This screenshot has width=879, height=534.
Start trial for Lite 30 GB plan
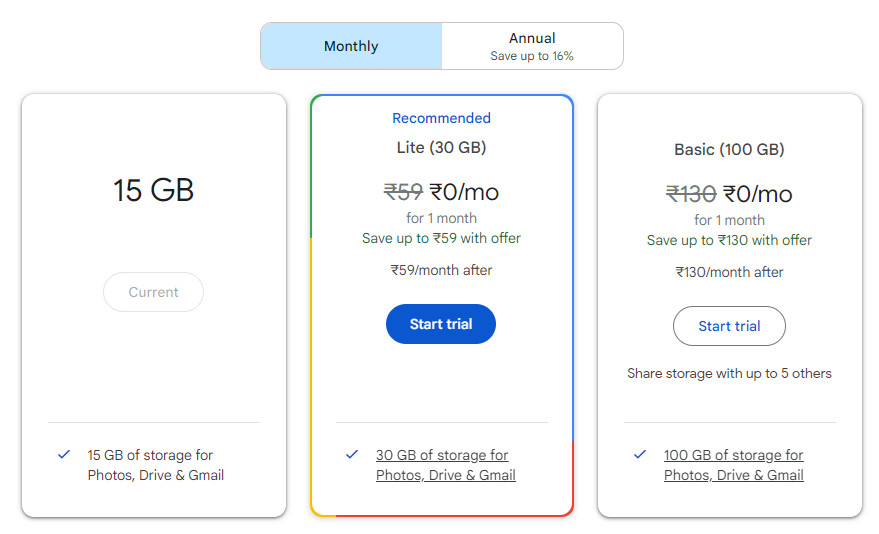(x=441, y=324)
